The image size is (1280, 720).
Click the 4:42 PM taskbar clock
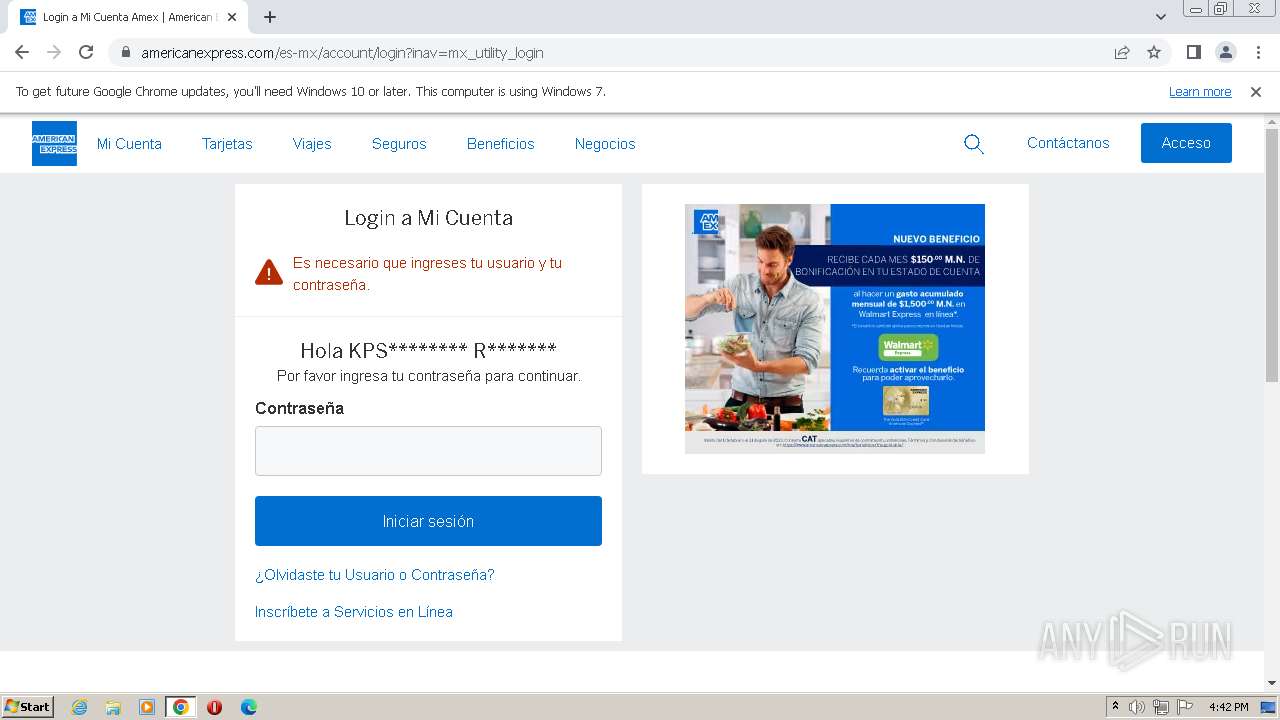tap(1228, 707)
